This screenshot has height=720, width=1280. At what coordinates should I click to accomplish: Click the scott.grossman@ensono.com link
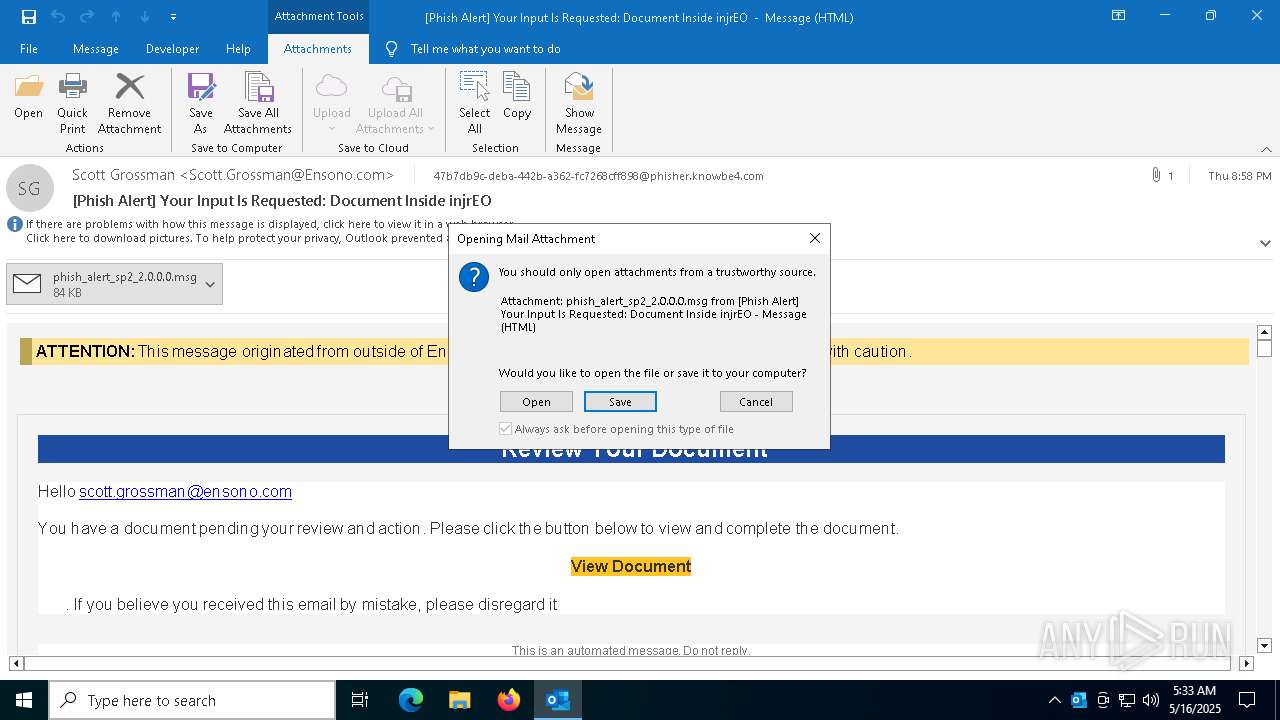tap(185, 492)
